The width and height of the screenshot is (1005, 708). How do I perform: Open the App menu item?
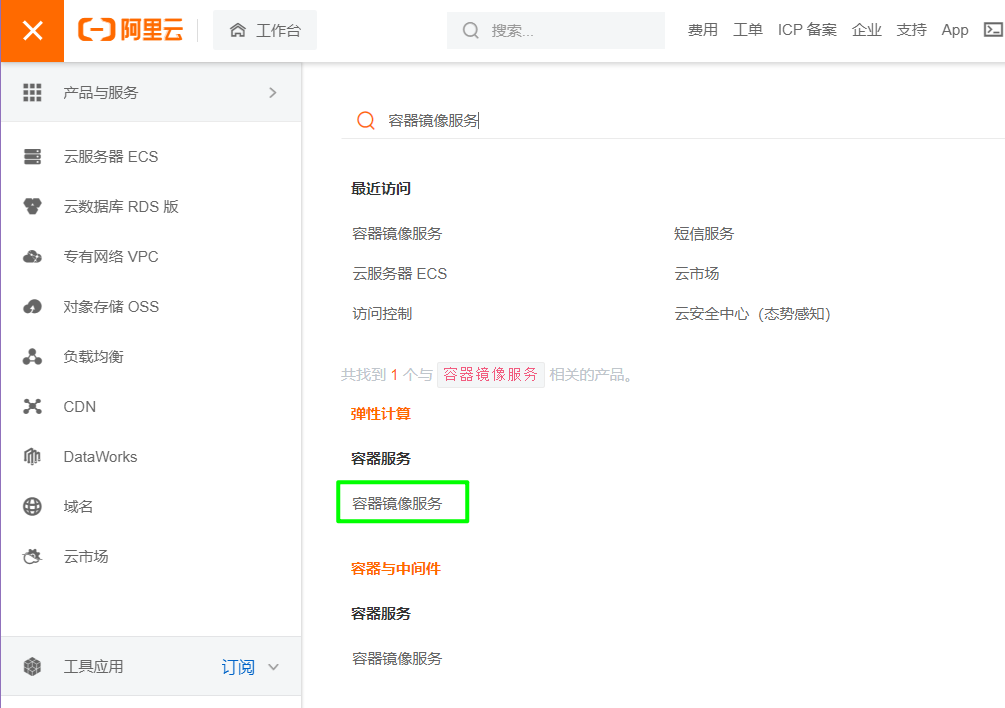(x=954, y=30)
